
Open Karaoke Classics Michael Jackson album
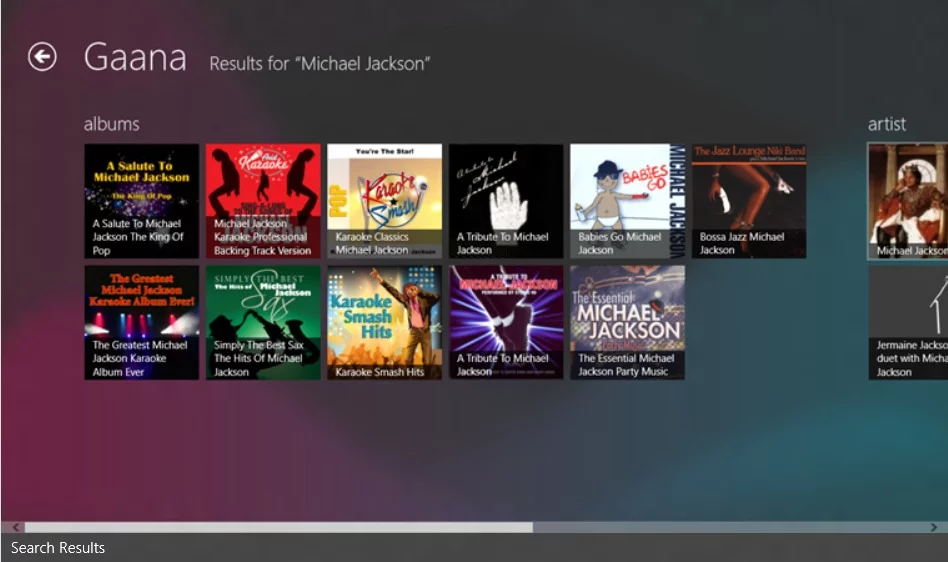385,201
